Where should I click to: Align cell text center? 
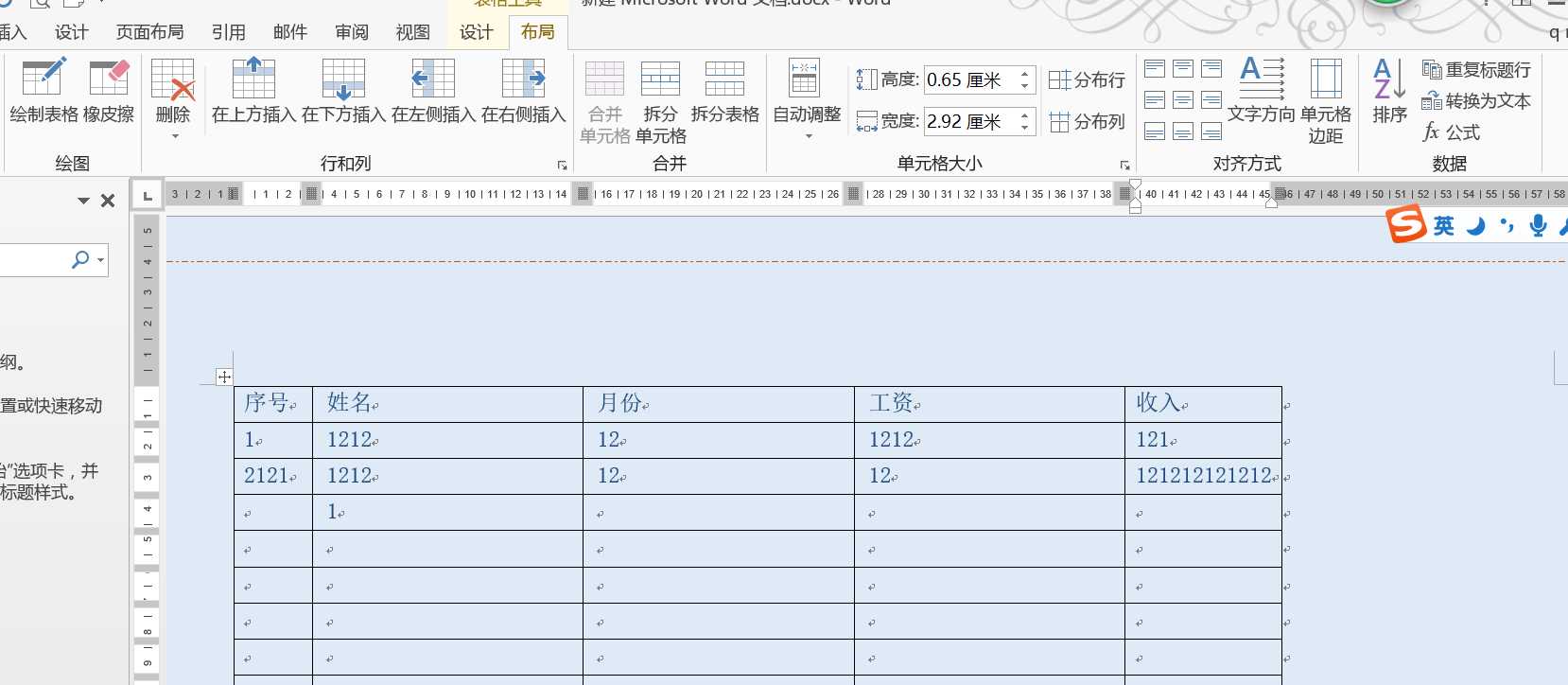coord(1183,100)
